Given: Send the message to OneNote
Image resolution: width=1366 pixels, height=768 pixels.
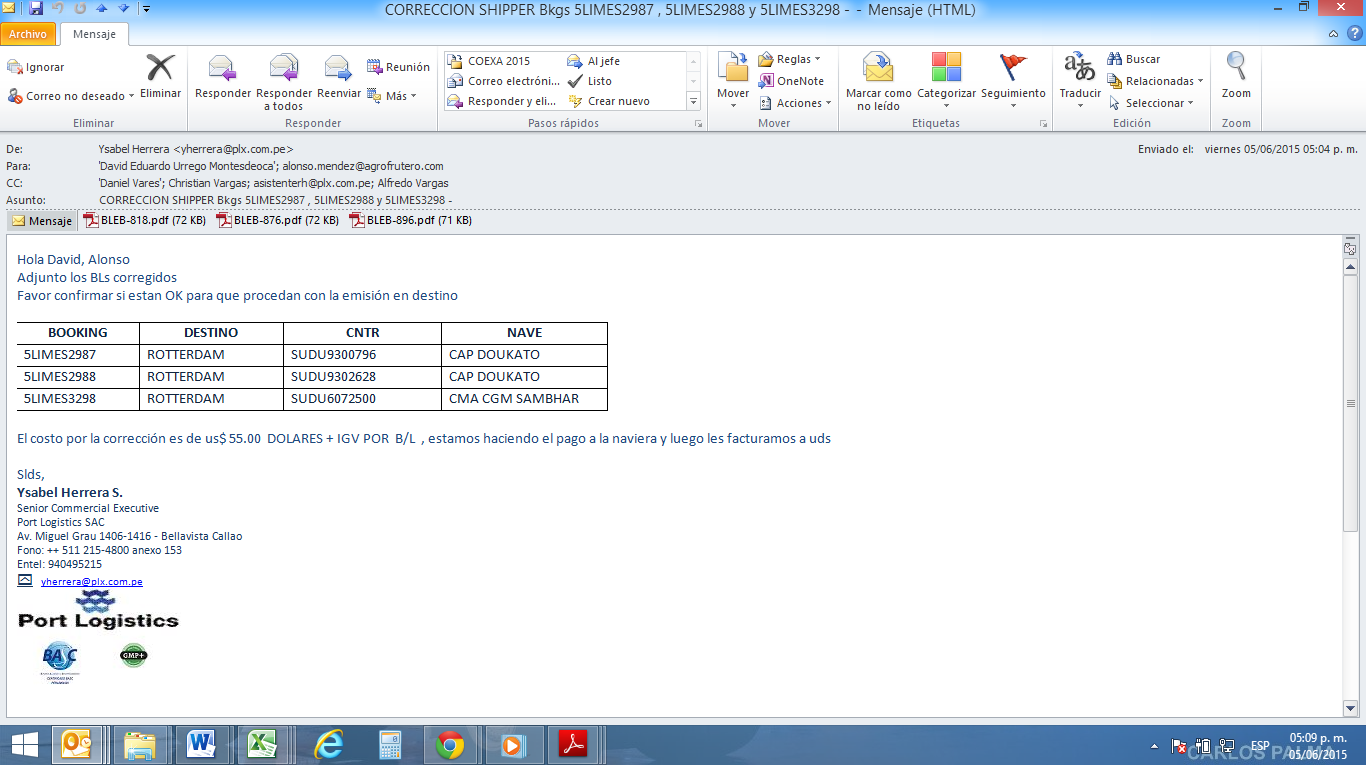Looking at the screenshot, I should coord(791,81).
